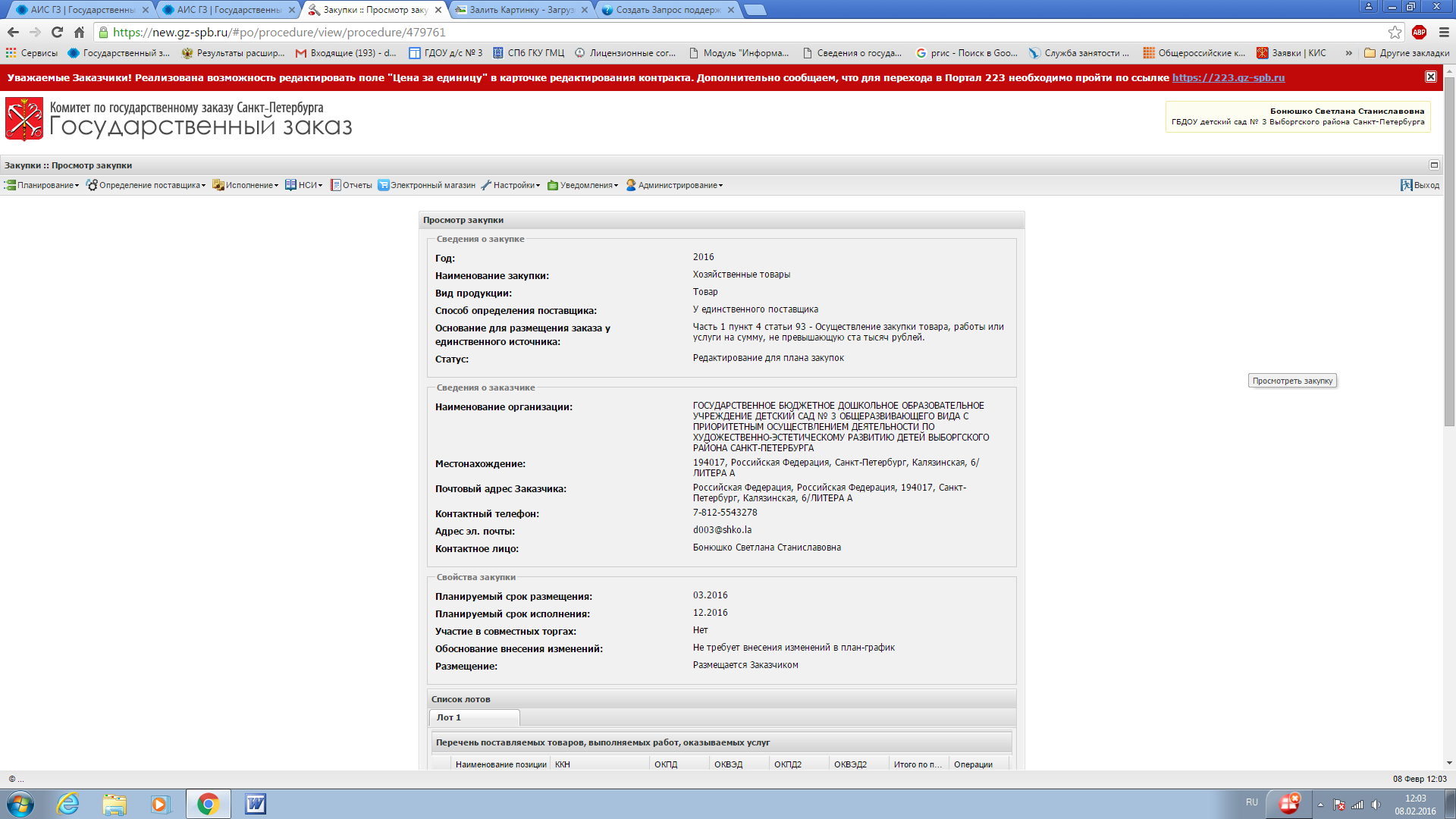Viewport: 1456px width, 819px height.
Task: Click the browser home icon
Action: [x=79, y=32]
